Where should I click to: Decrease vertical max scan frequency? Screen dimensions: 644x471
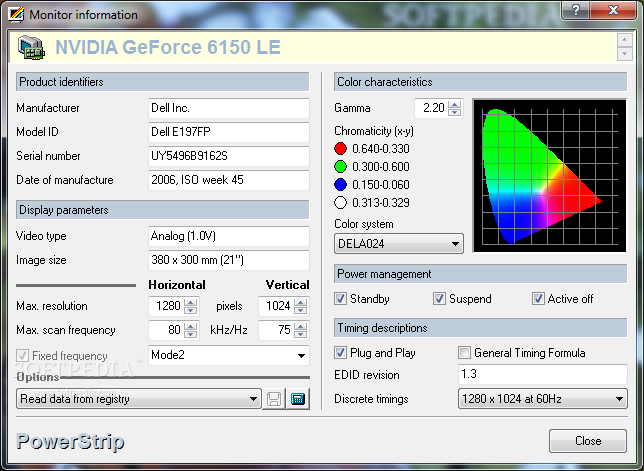point(301,334)
